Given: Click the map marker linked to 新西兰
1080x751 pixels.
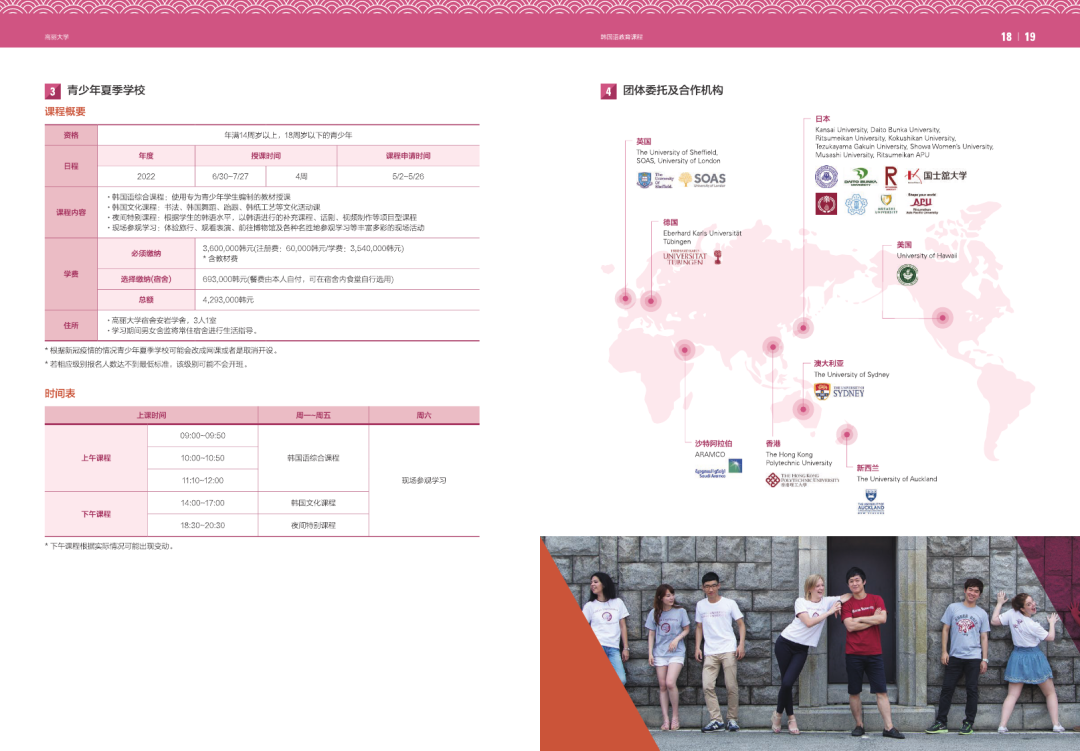Looking at the screenshot, I should click(847, 434).
